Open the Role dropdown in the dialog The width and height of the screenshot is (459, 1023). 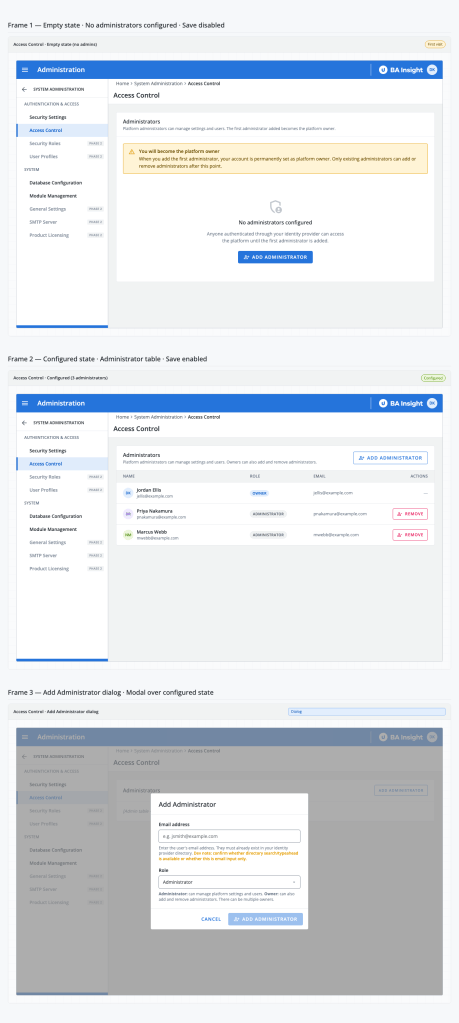[230, 881]
